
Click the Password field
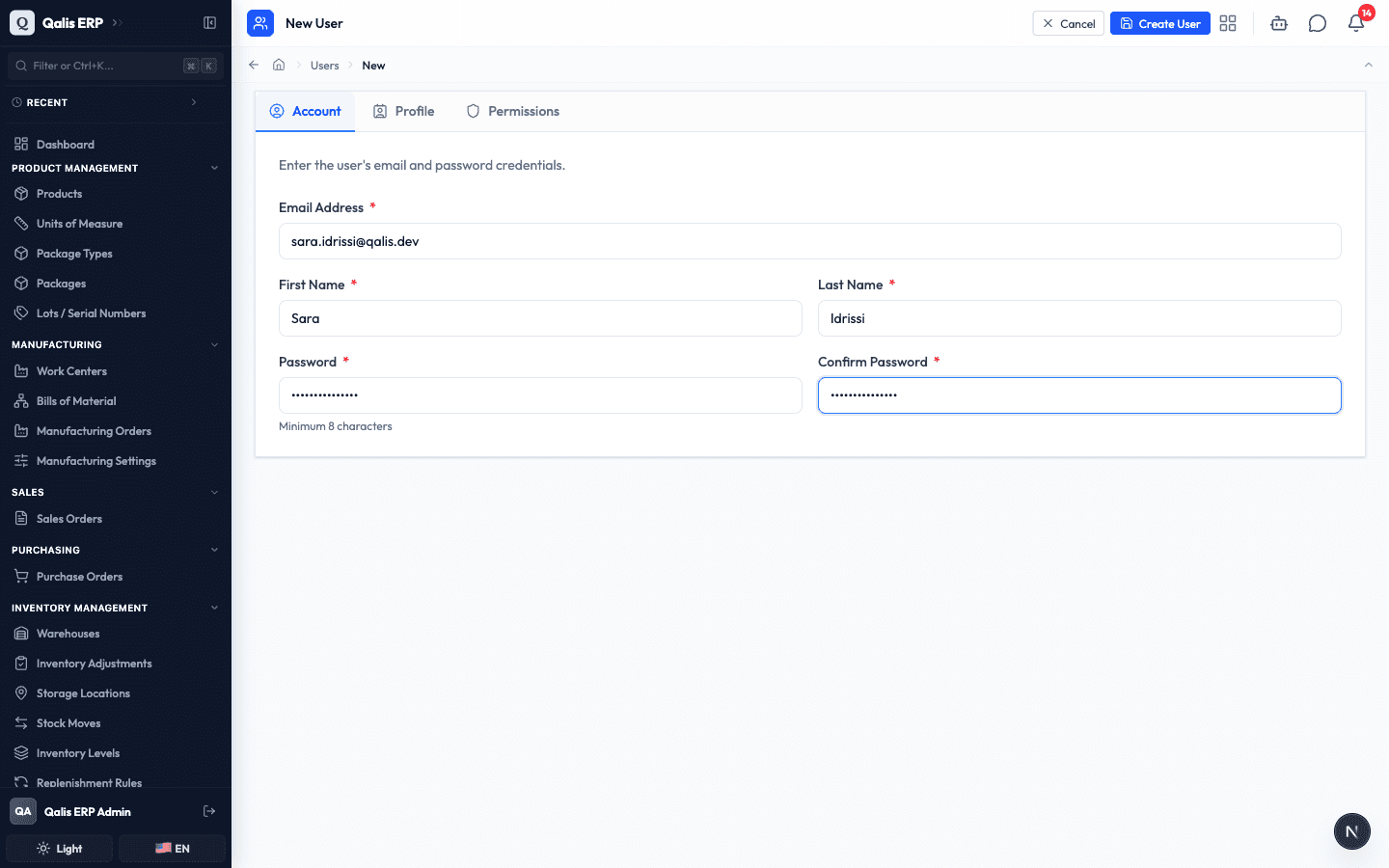[x=540, y=395]
